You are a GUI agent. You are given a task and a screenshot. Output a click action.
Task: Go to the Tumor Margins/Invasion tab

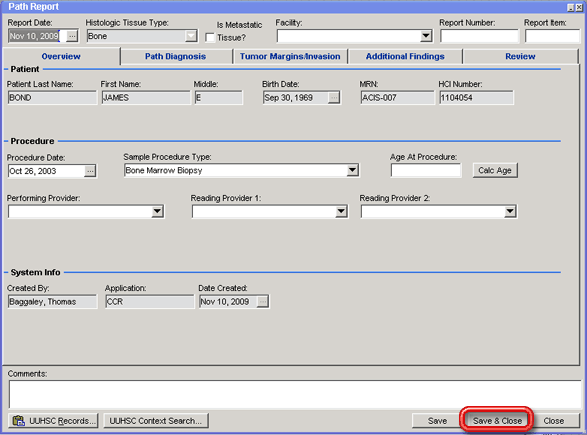click(x=290, y=56)
